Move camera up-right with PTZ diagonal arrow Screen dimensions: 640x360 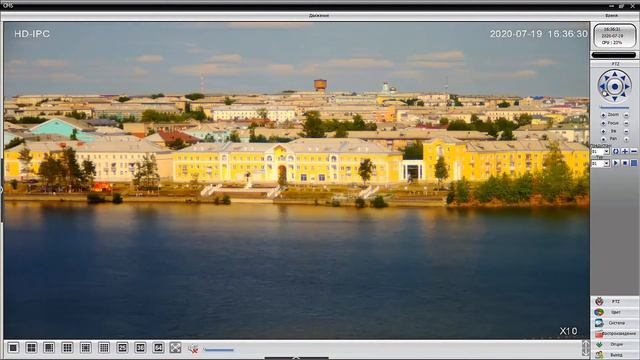[624, 78]
